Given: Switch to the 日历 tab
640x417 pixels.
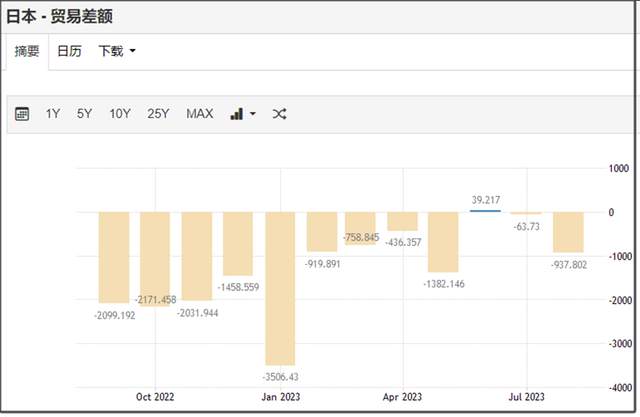Looking at the screenshot, I should (70, 51).
